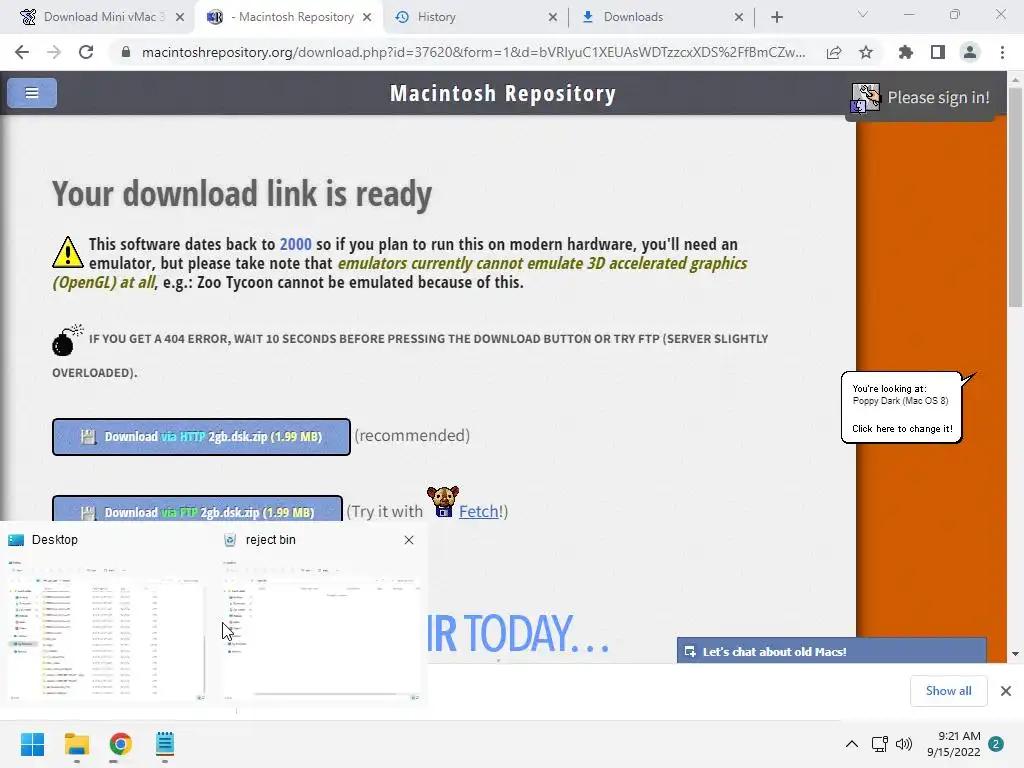Reload the current page

(x=86, y=52)
